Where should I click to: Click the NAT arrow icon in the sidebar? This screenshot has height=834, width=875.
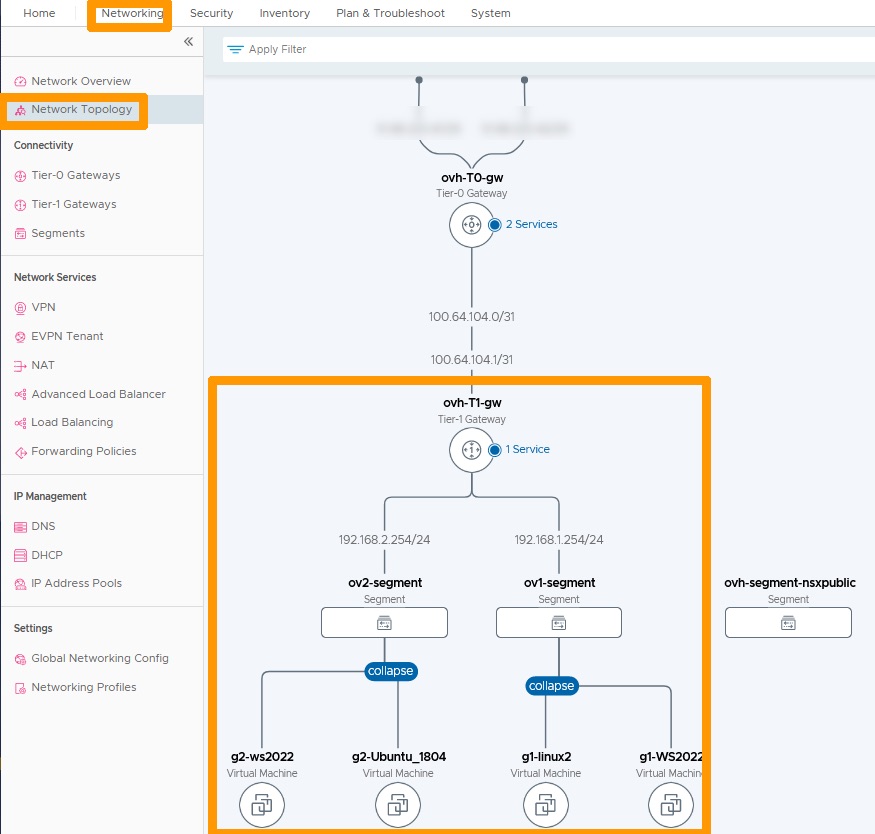coord(21,365)
